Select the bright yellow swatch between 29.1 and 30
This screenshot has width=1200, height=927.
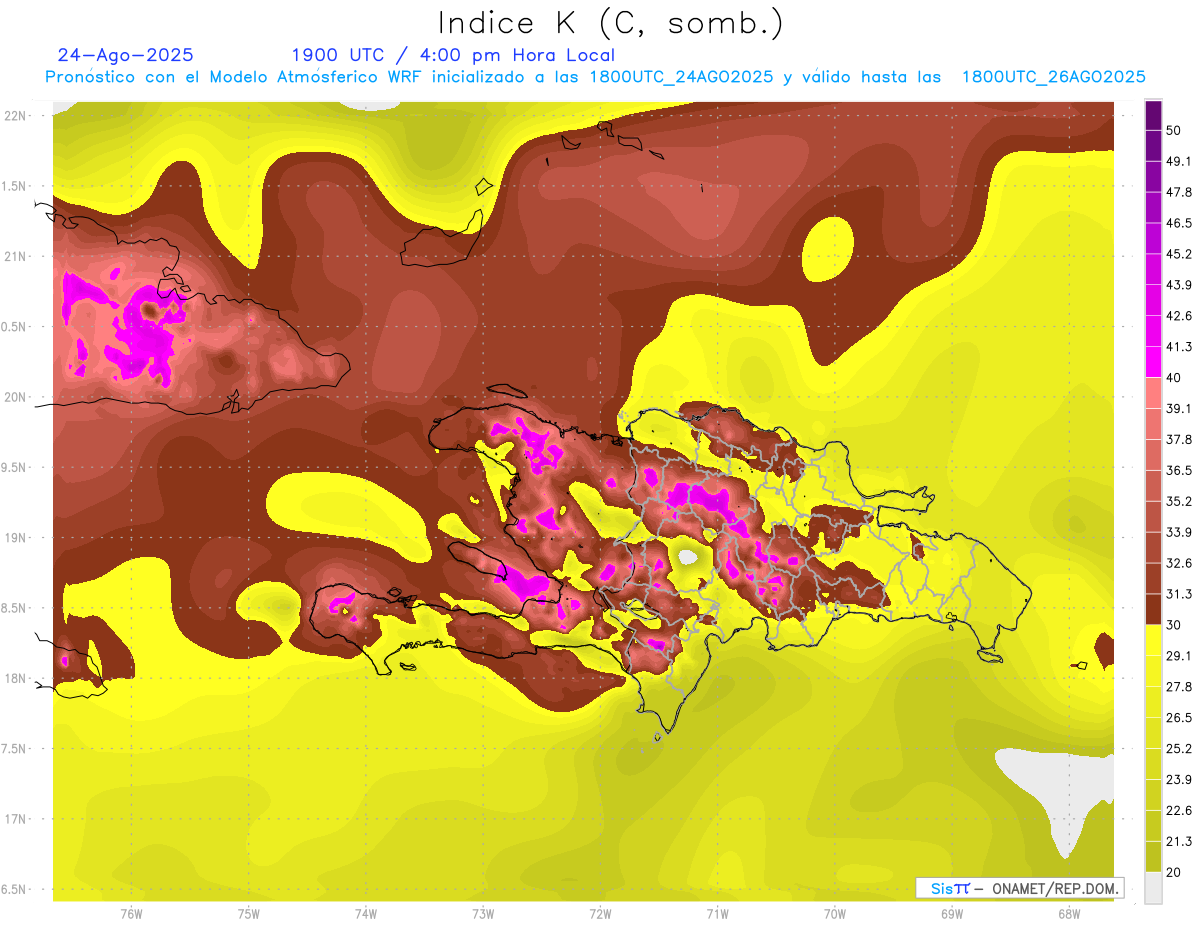[1153, 640]
